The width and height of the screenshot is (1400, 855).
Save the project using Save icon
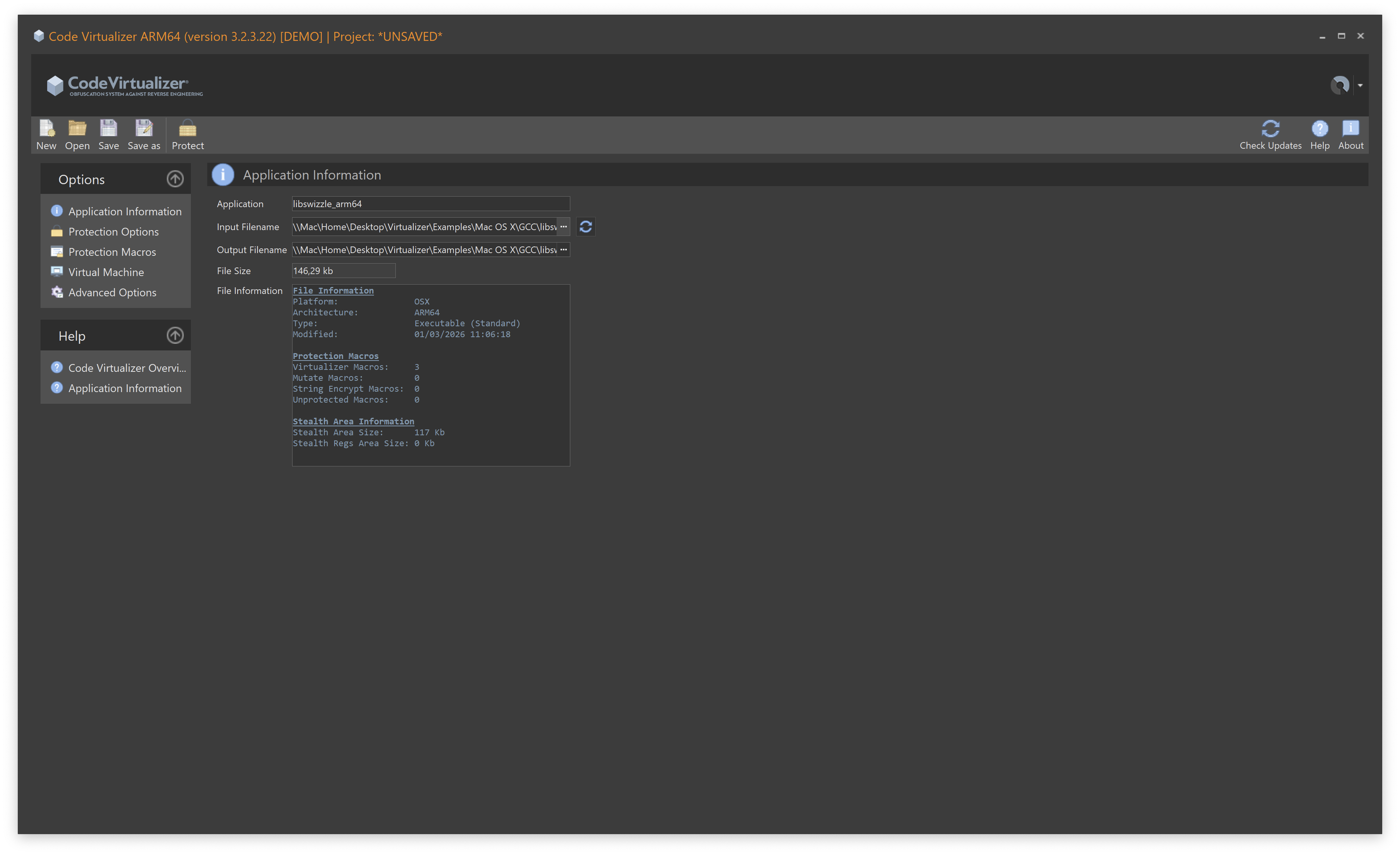tap(109, 135)
